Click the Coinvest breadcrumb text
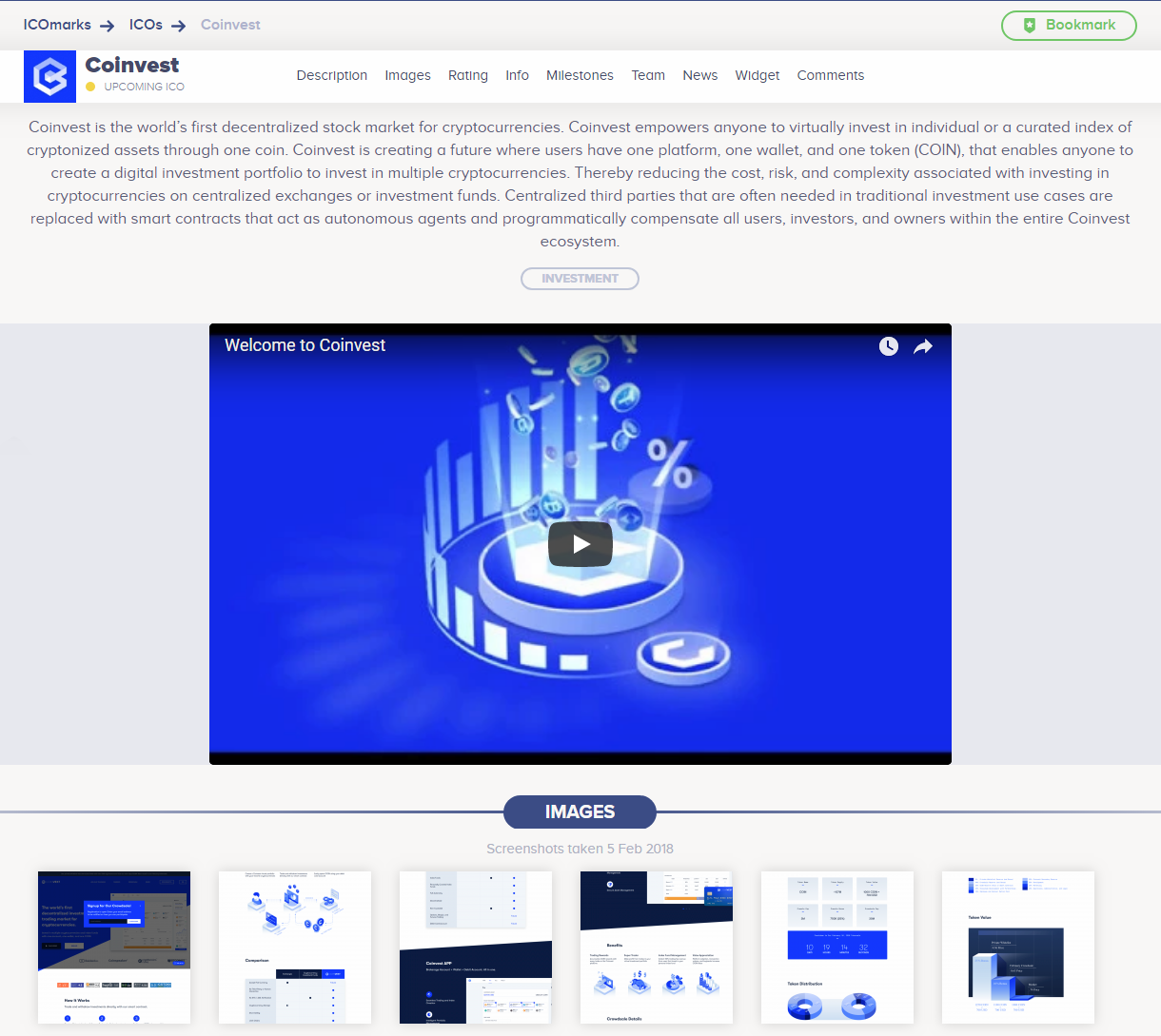 click(x=230, y=25)
